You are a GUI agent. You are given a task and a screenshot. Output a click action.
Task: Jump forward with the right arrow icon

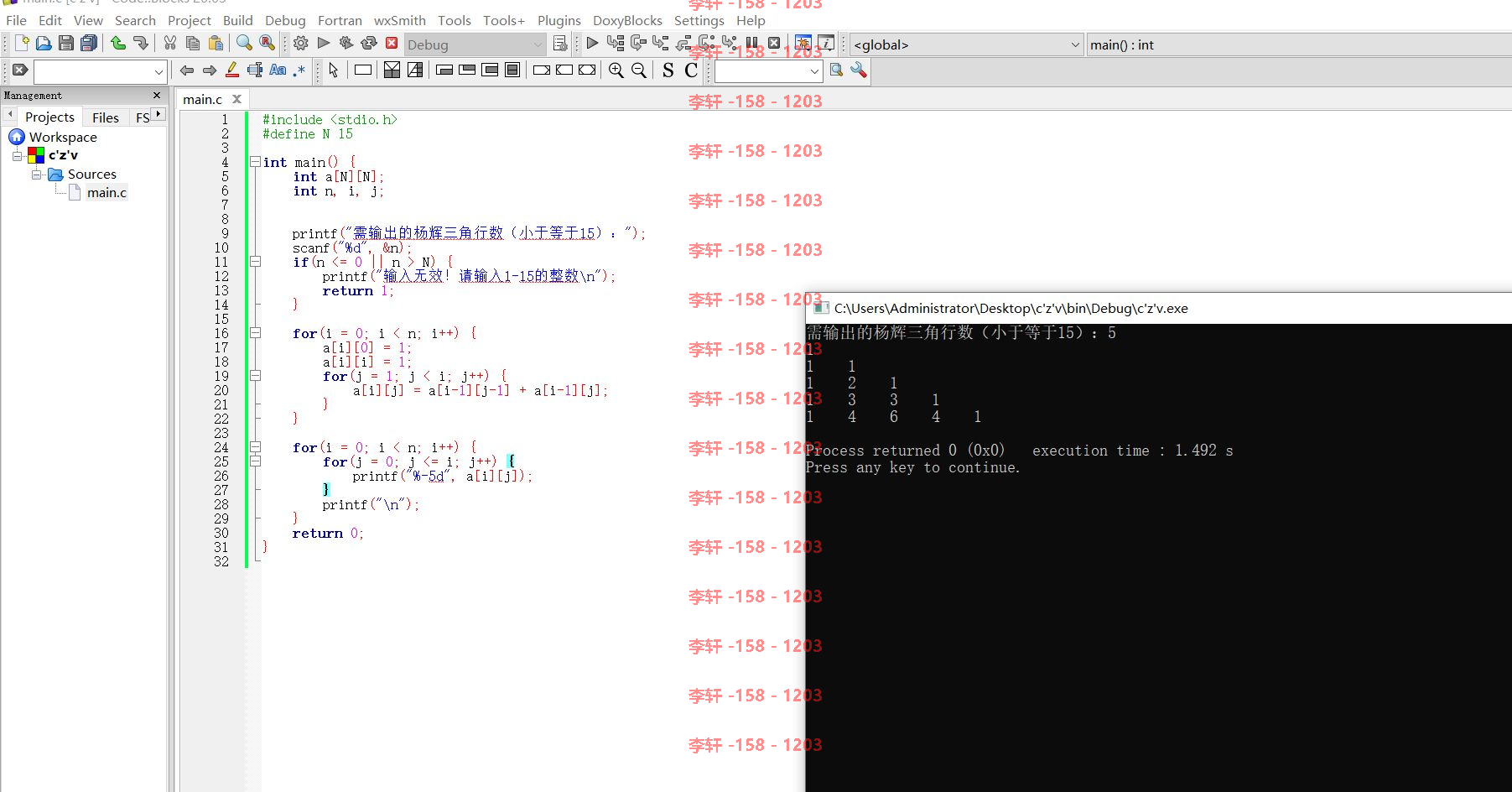pos(210,70)
